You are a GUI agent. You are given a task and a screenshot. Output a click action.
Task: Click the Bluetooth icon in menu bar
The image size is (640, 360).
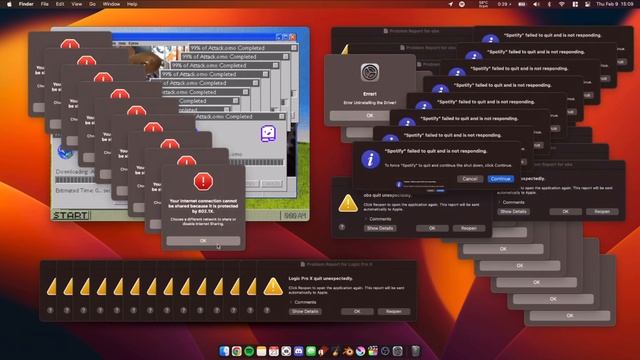pos(549,4)
